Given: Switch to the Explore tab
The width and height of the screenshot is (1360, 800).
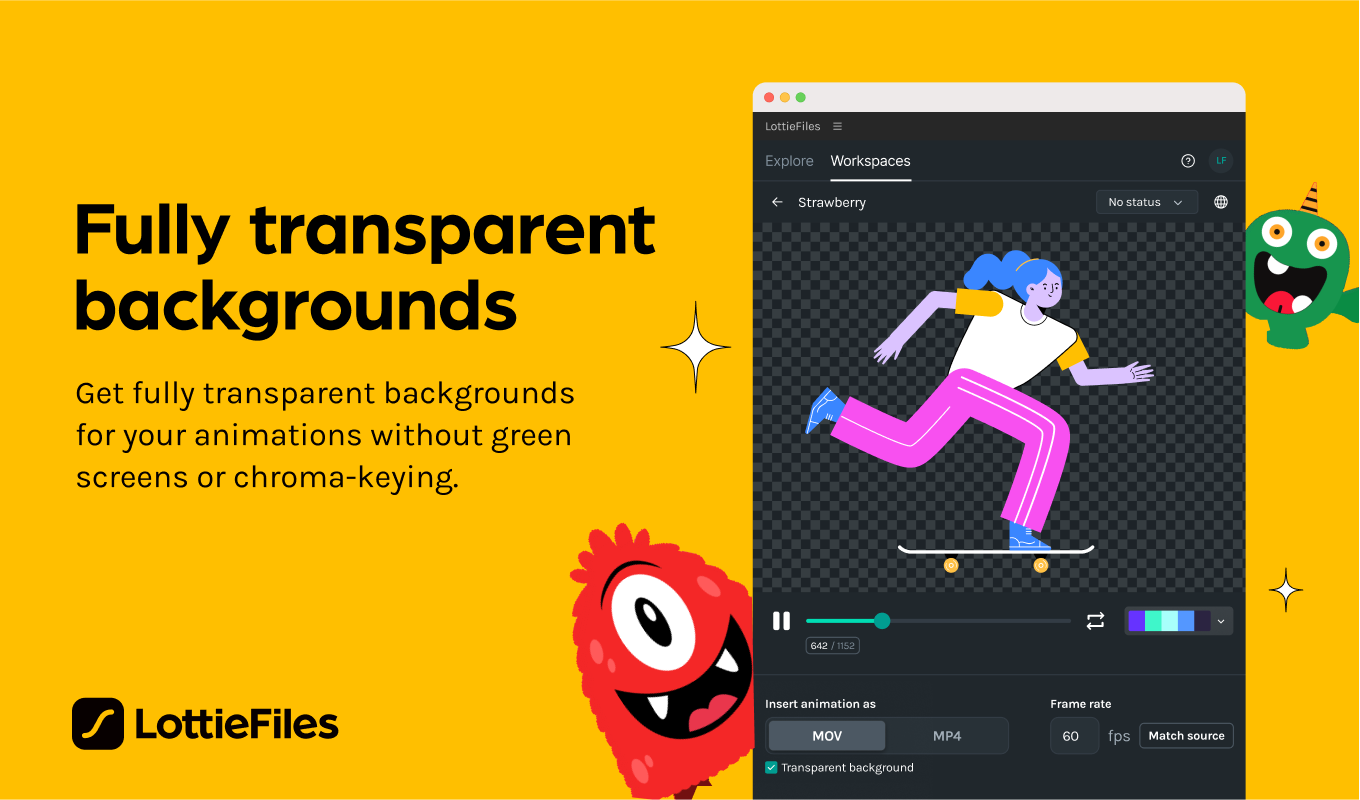Looking at the screenshot, I should pos(789,161).
